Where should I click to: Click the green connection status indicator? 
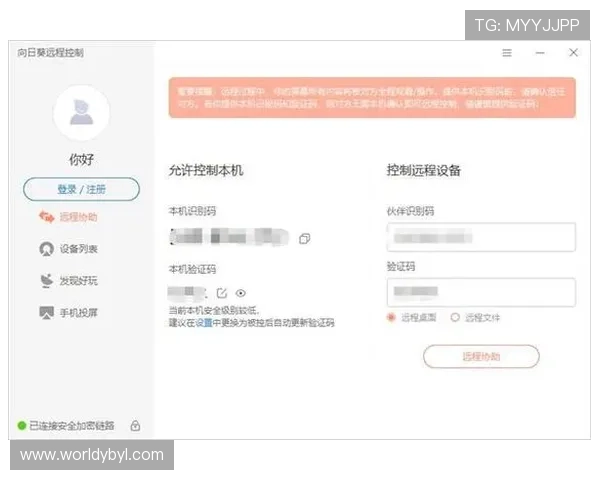(22, 425)
